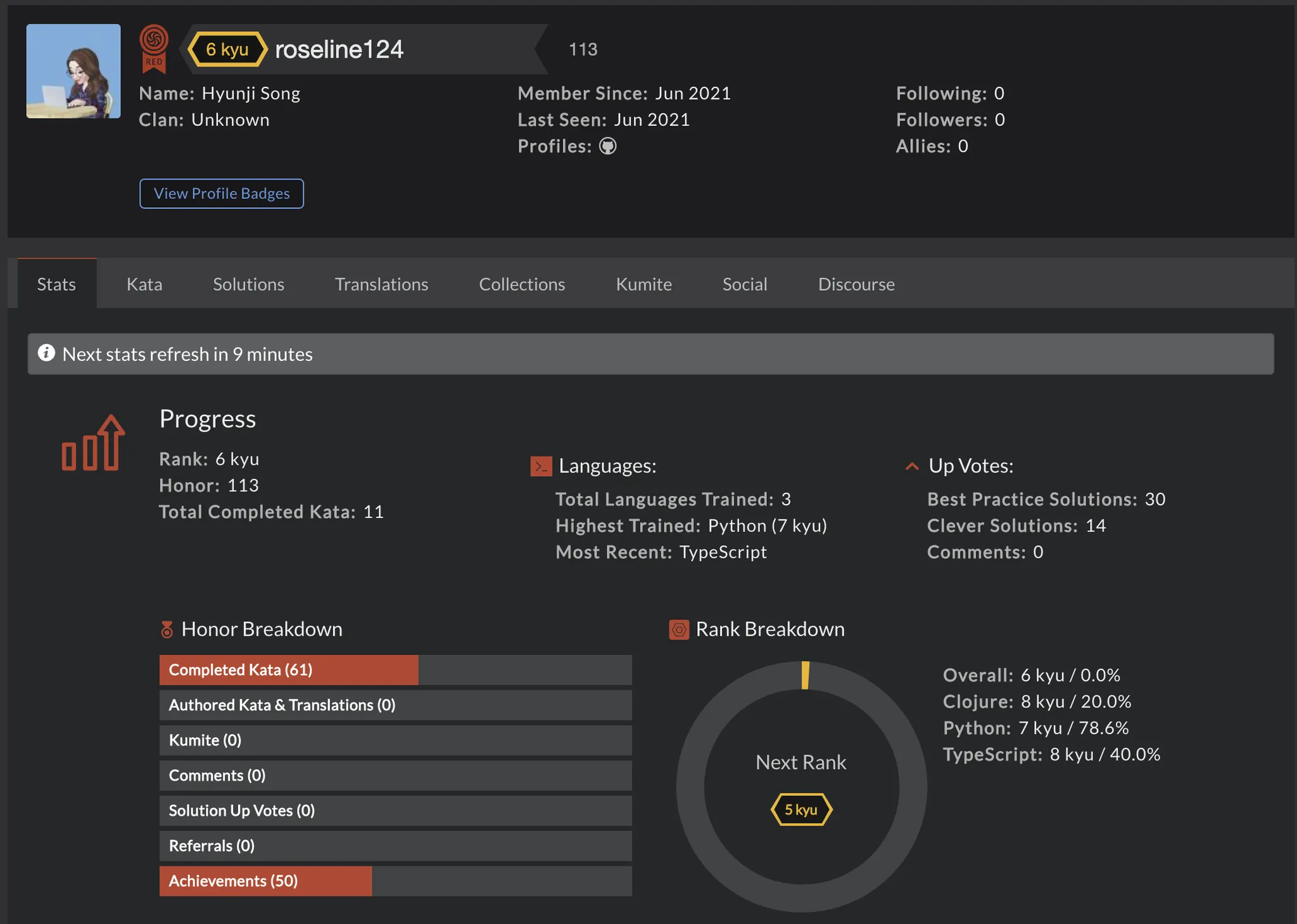Click the roseline124 username
This screenshot has height=924, width=1297.
(339, 49)
